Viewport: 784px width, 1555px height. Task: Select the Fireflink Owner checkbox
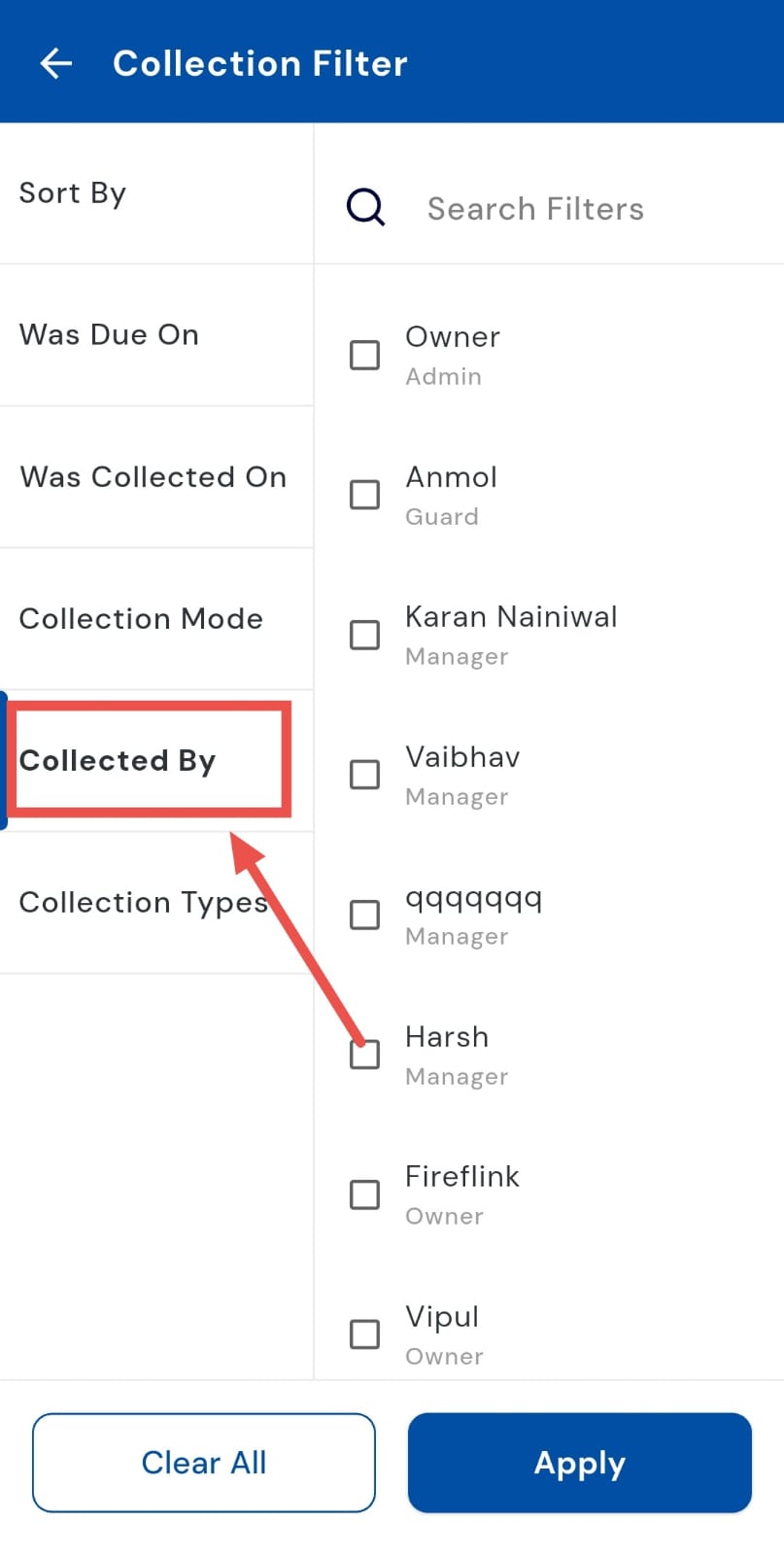(x=364, y=1194)
